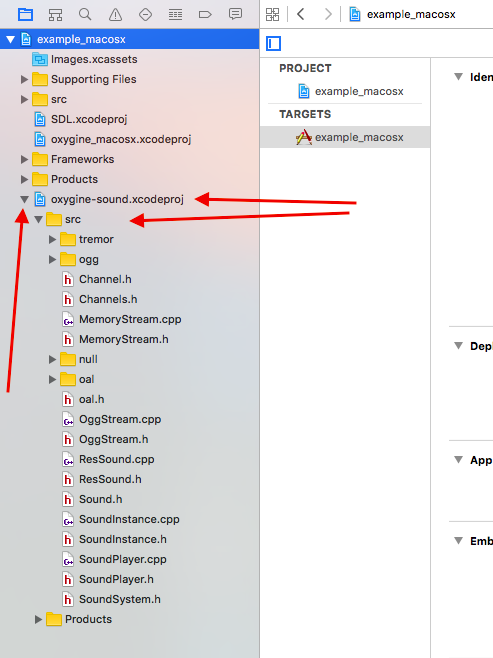Screen dimensions: 493x658
Task: Open the Issue navigator warning icon
Action: pyautogui.click(x=115, y=15)
